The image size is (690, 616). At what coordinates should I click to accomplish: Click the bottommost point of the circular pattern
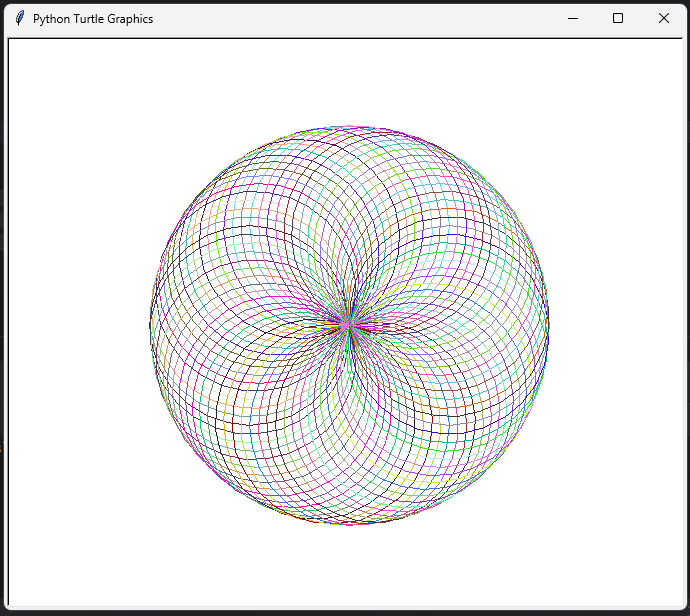click(348, 524)
